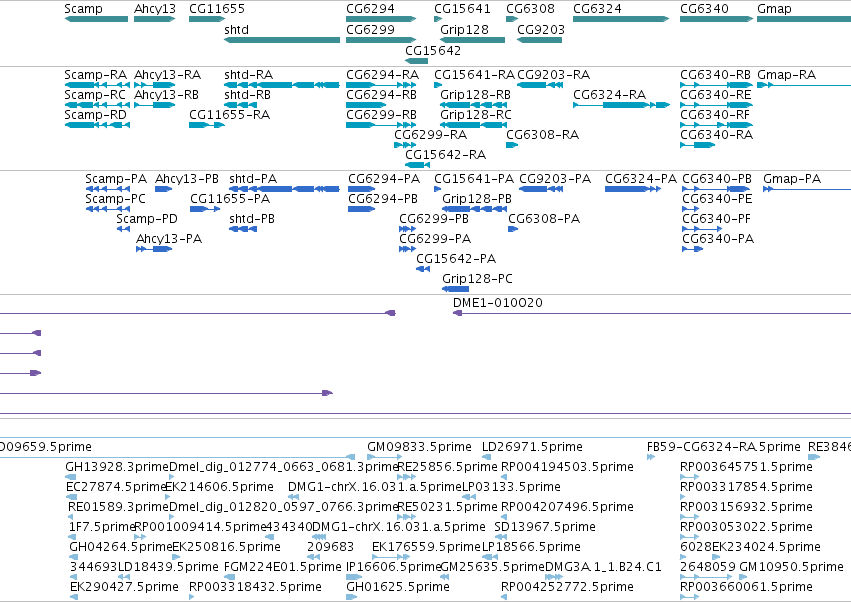Select transcript label CG6299-RA
The height and width of the screenshot is (602, 851).
(430, 135)
